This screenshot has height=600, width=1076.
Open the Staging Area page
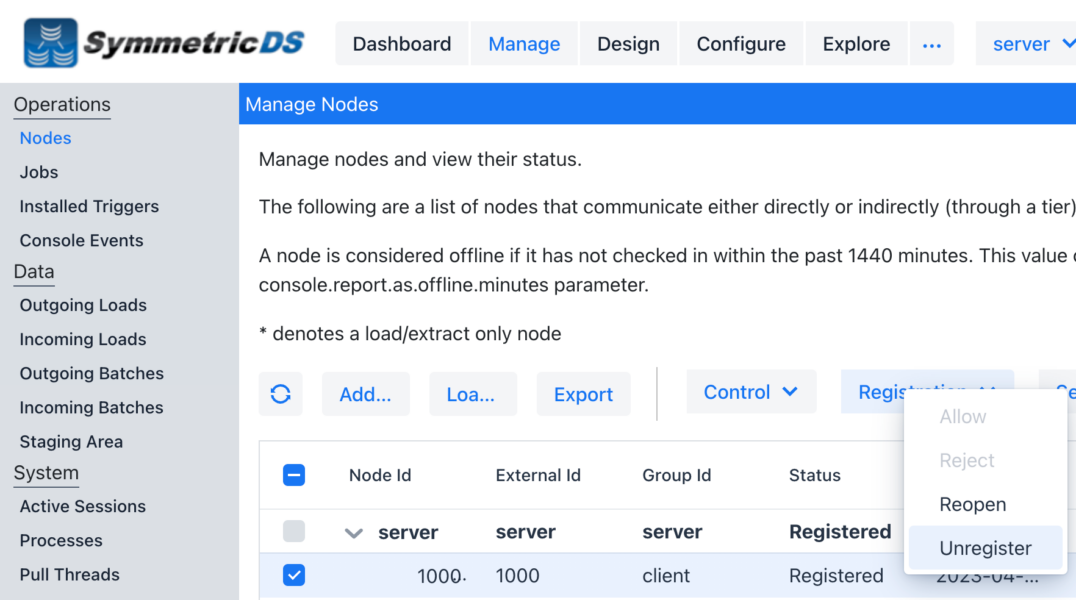[x=71, y=441]
